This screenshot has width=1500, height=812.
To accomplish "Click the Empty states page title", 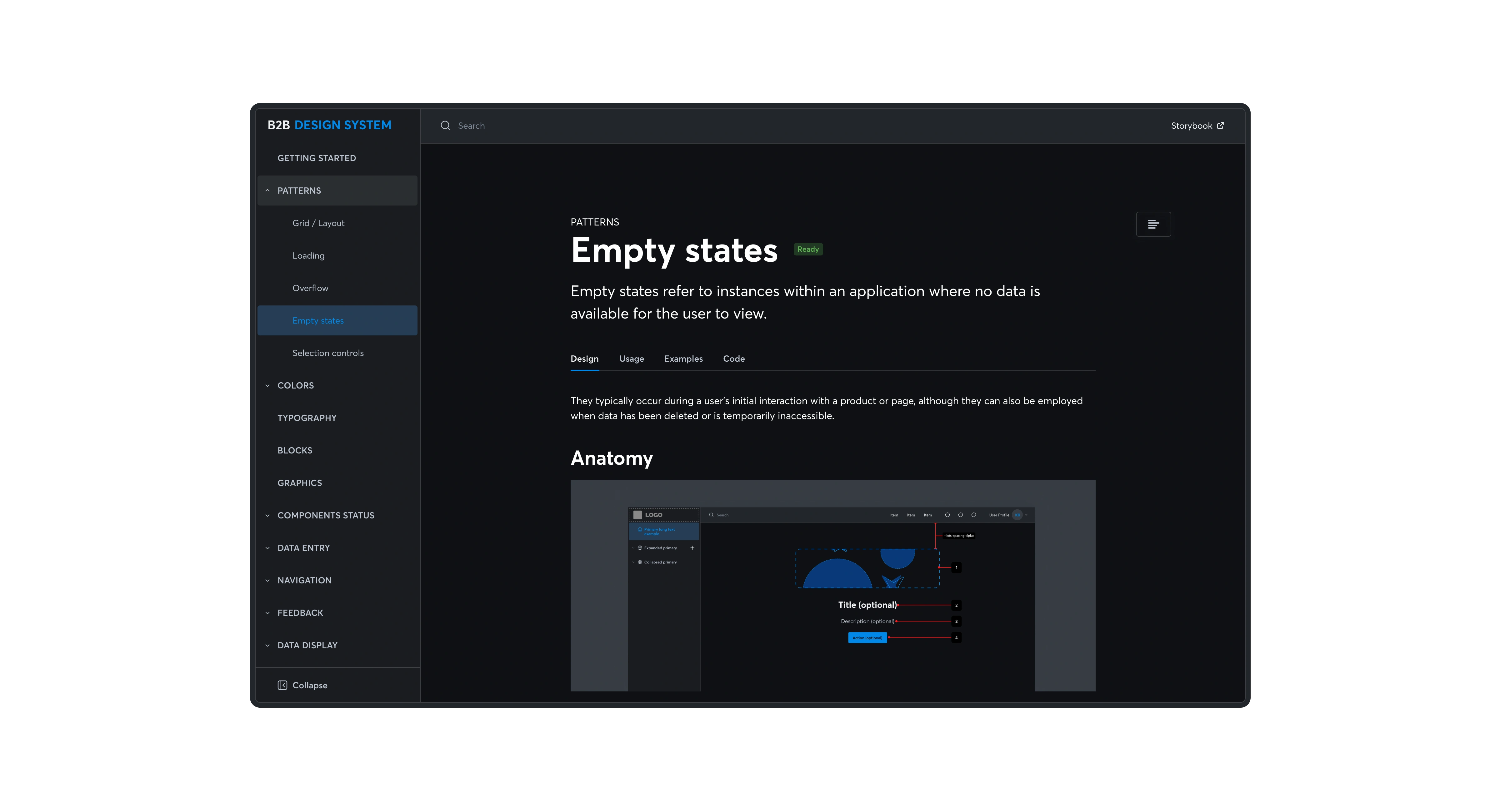I will (x=674, y=251).
